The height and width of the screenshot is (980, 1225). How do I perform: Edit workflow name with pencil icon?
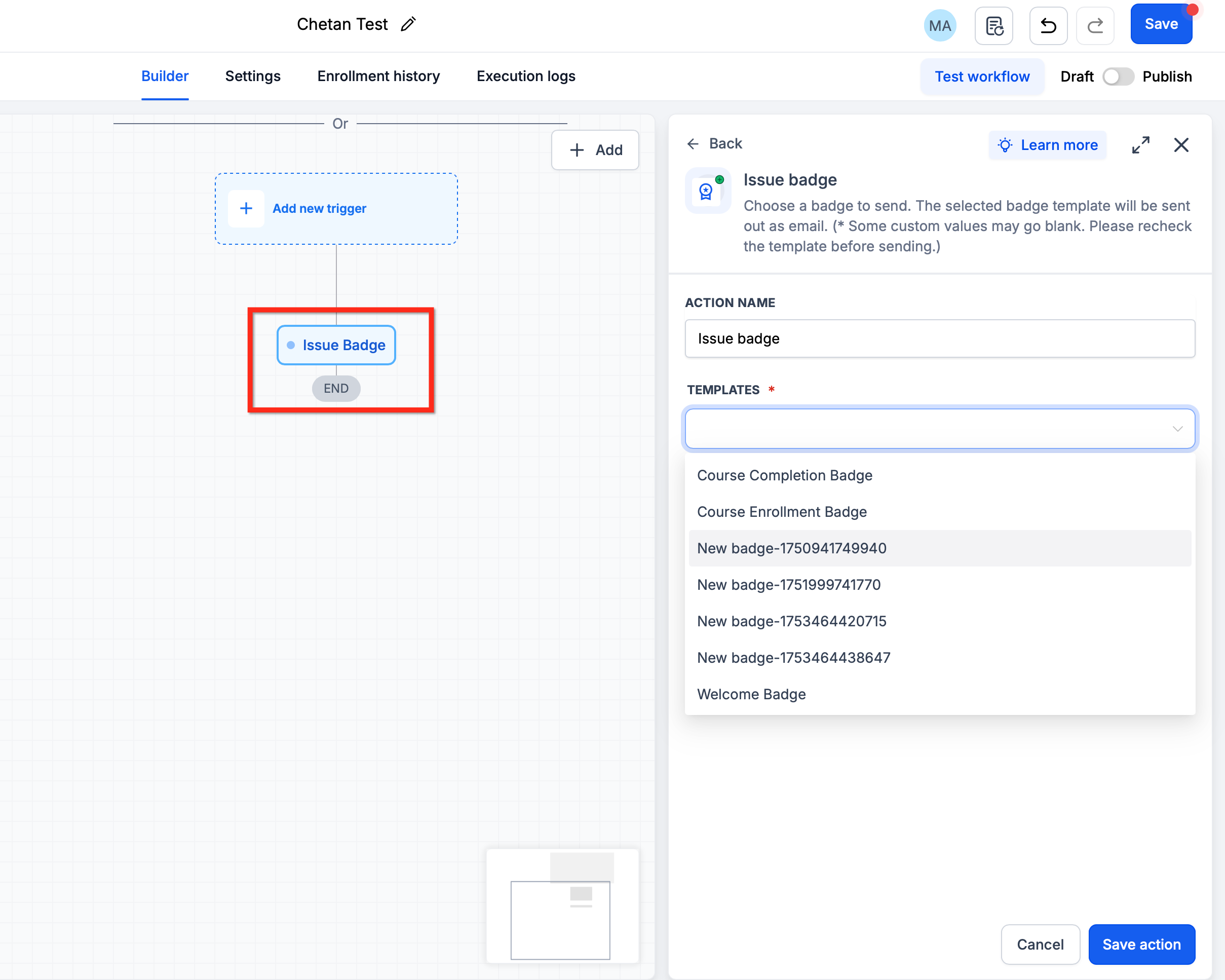tap(408, 24)
